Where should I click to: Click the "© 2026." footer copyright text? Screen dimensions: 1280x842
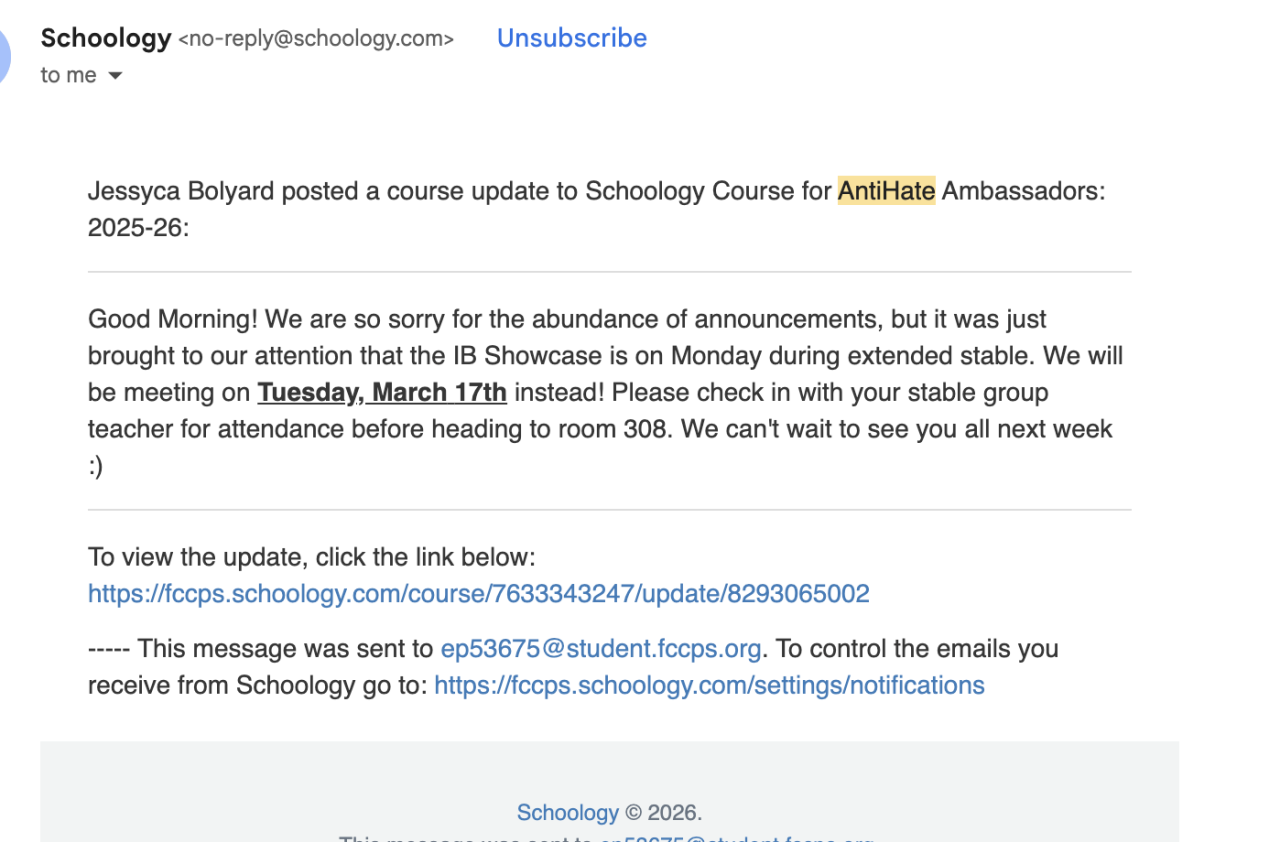pyautogui.click(x=663, y=813)
